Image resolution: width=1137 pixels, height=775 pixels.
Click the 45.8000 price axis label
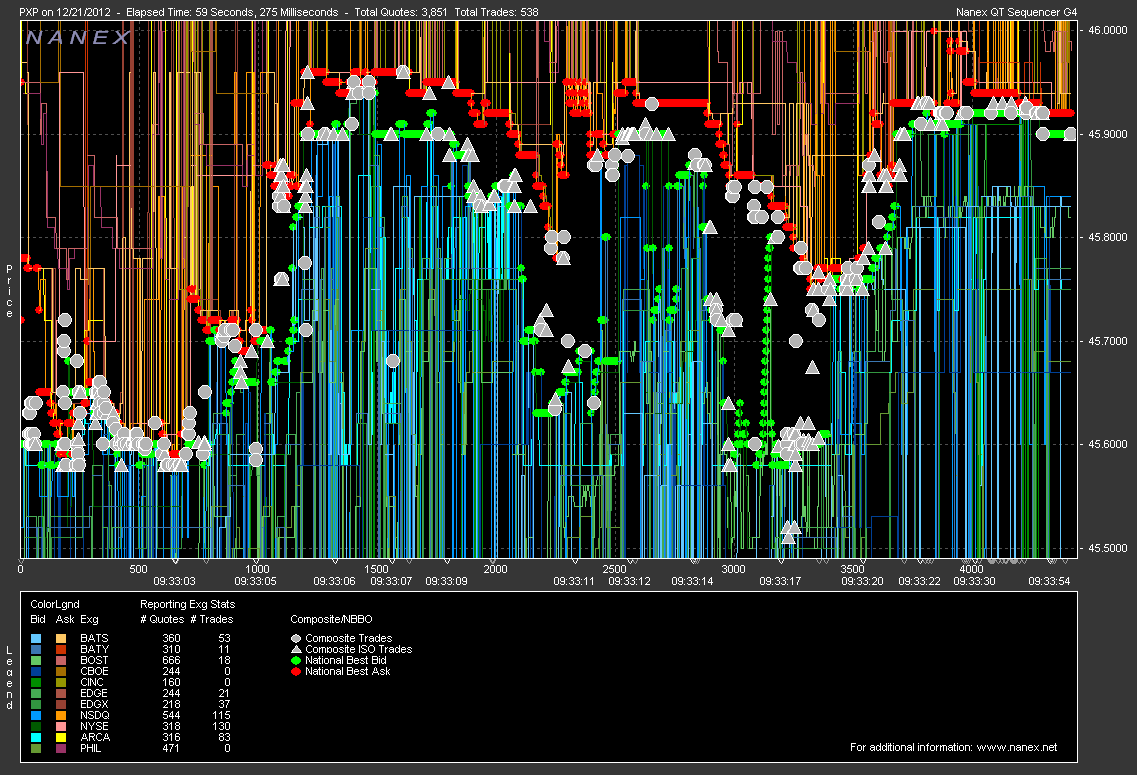point(1108,237)
